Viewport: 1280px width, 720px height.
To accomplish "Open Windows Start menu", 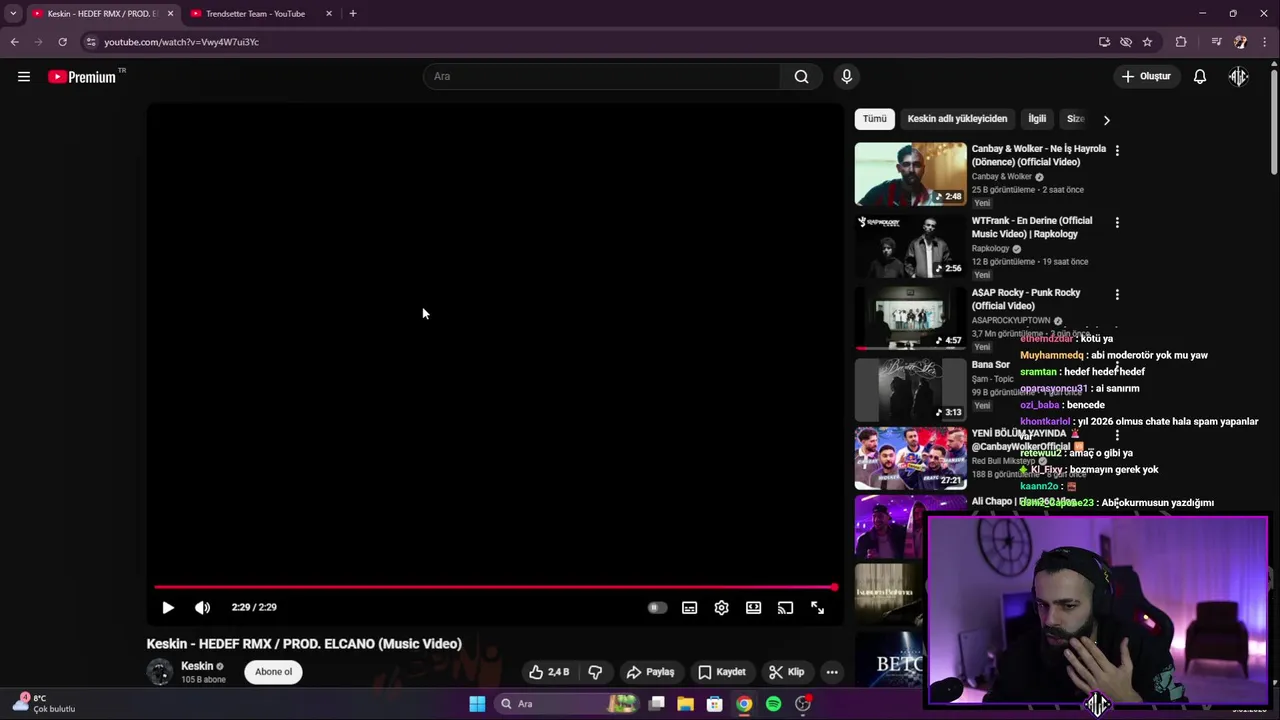I will pyautogui.click(x=477, y=704).
